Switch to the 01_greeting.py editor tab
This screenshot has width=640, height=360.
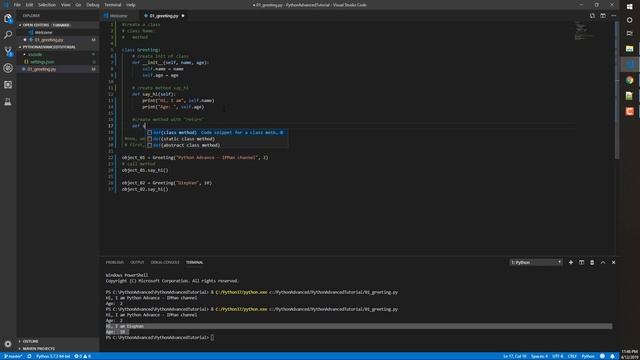pos(164,16)
